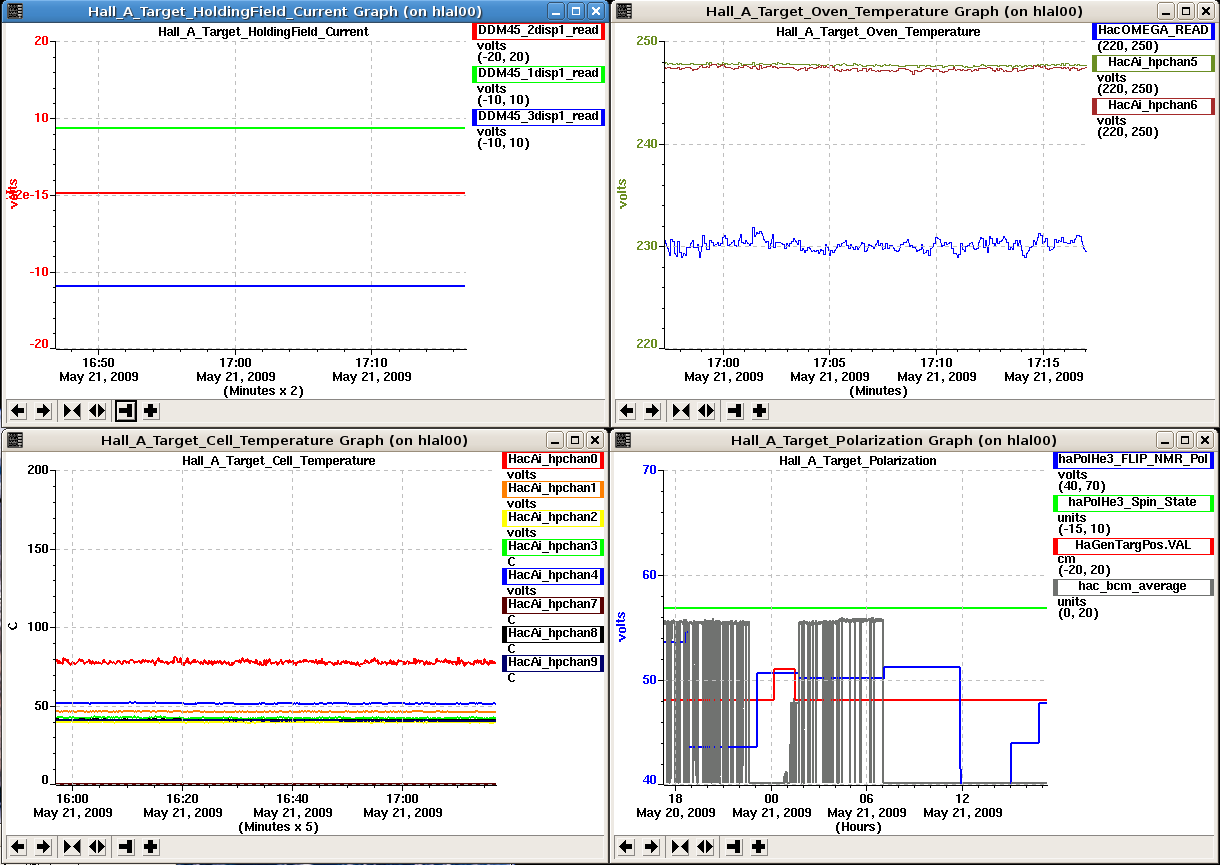This screenshot has width=1220, height=865.
Task: Click the inward-arrows icon in Polarization toolbar
Action: point(681,846)
